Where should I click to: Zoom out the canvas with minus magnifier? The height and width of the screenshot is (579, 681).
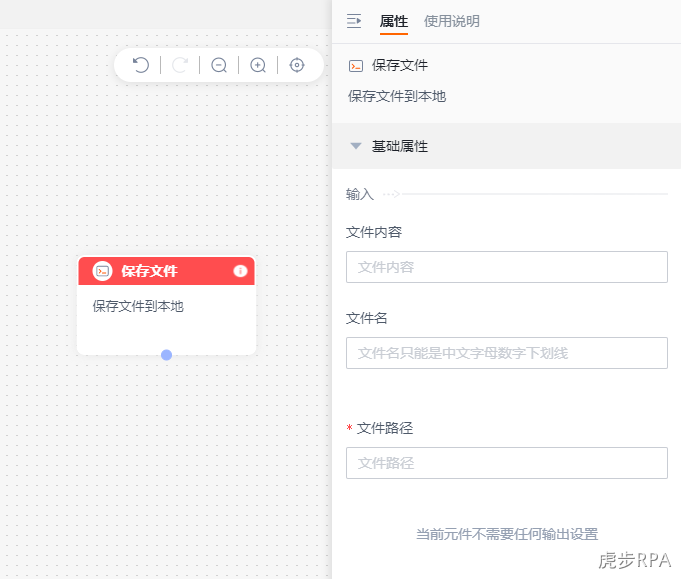[x=219, y=65]
